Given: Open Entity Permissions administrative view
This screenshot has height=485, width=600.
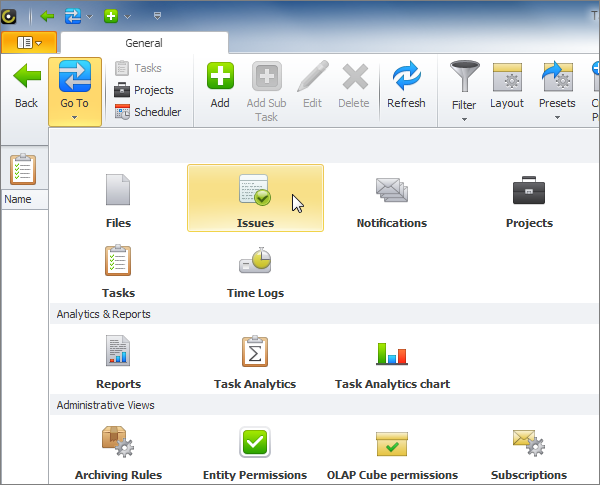Looking at the screenshot, I should 255,451.
